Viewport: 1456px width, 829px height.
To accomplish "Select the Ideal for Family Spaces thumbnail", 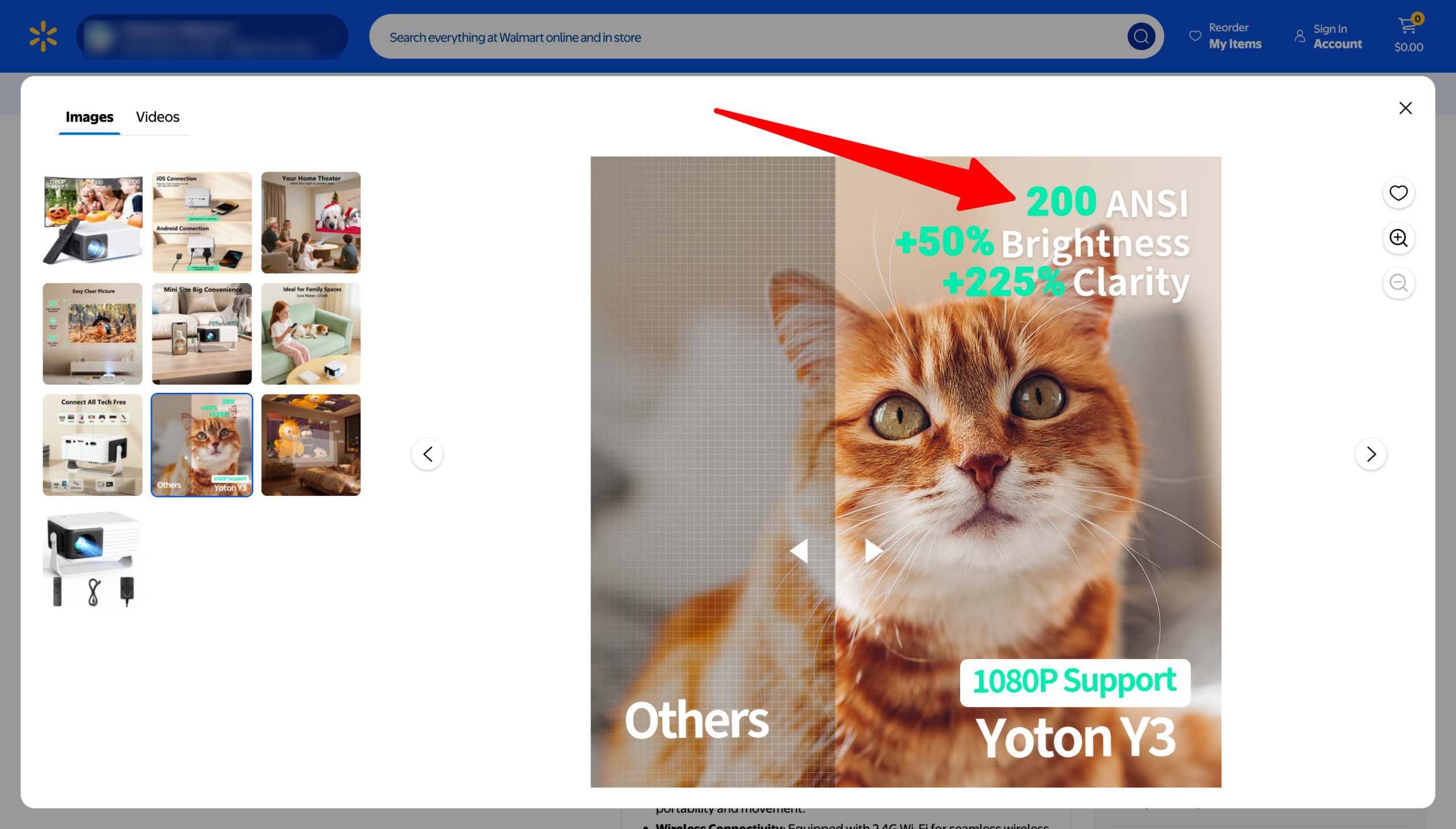I will pos(311,334).
